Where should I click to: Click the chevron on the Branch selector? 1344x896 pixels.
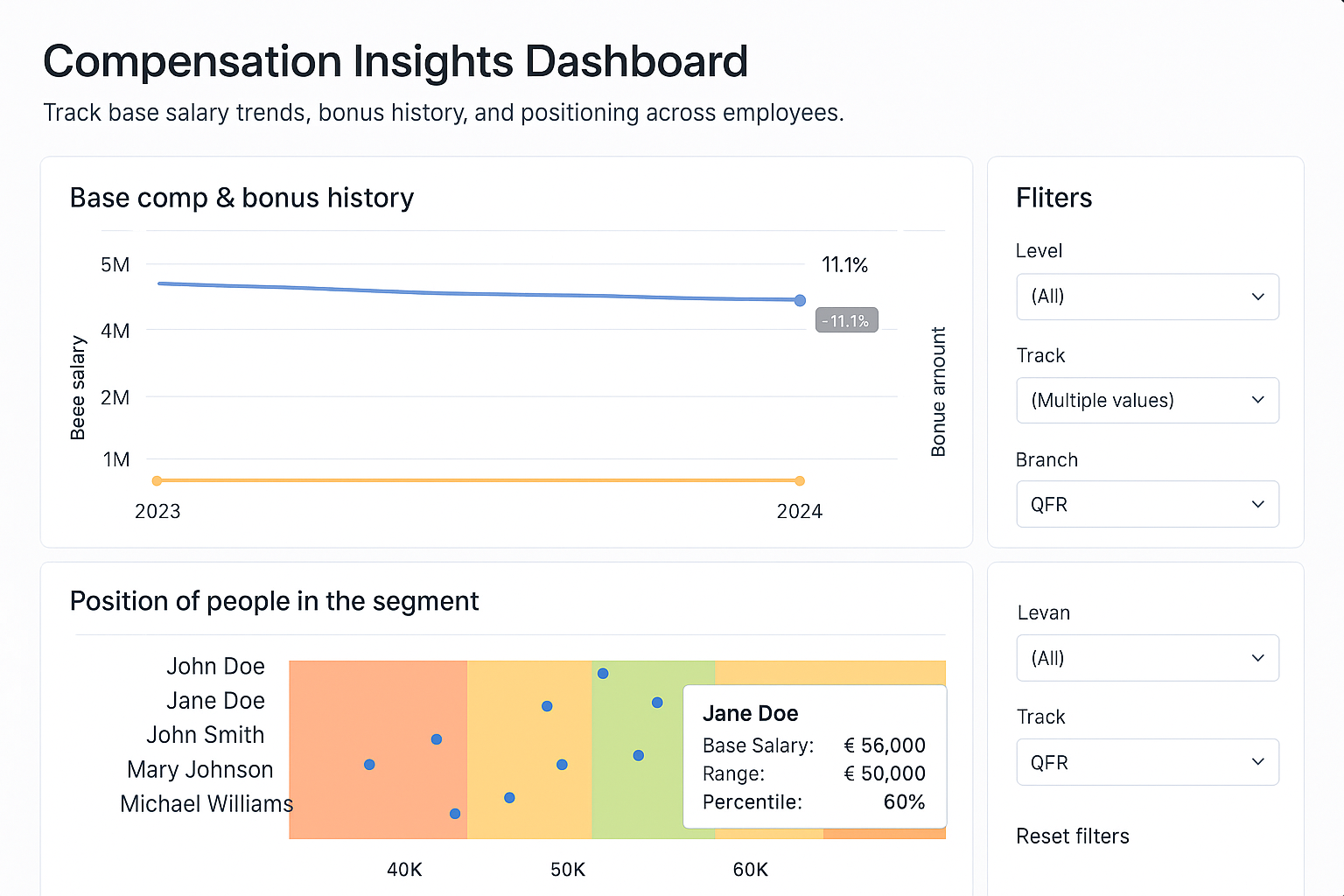pyautogui.click(x=1258, y=504)
